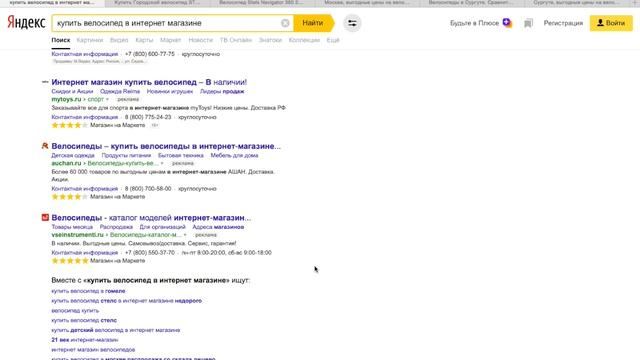The height and width of the screenshot is (360, 640).
Task: Switch to the Знатоки tab
Action: pos(270,40)
